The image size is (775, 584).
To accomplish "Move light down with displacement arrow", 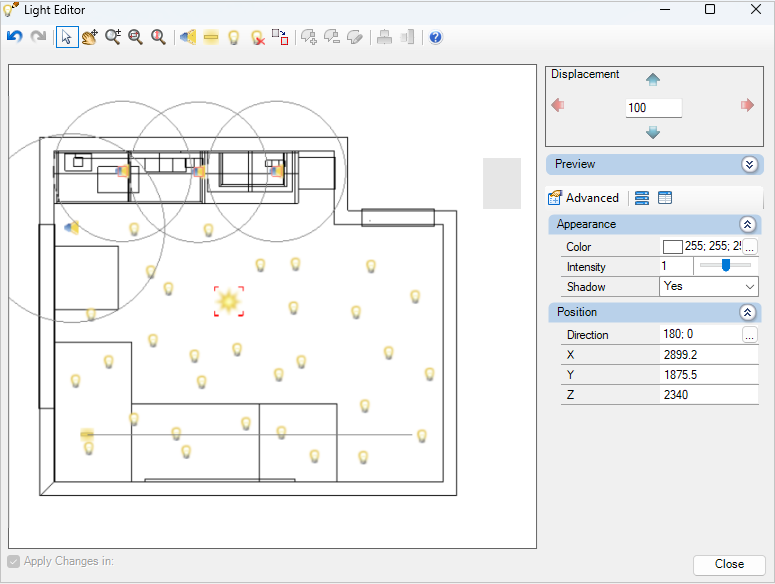I will [x=653, y=132].
